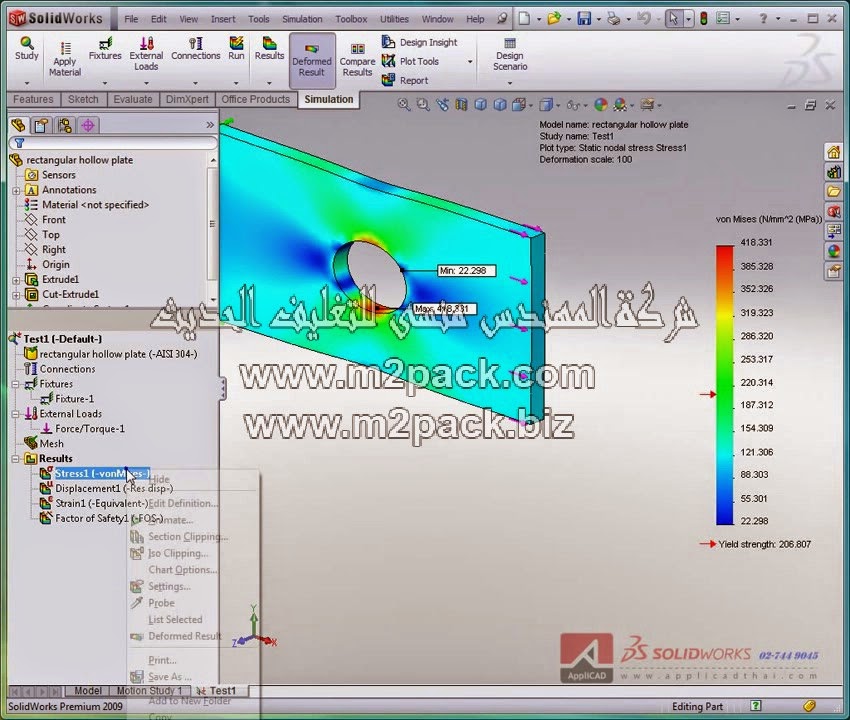Open the ConfigurationManager tab
The width and height of the screenshot is (850, 720).
pos(65,125)
